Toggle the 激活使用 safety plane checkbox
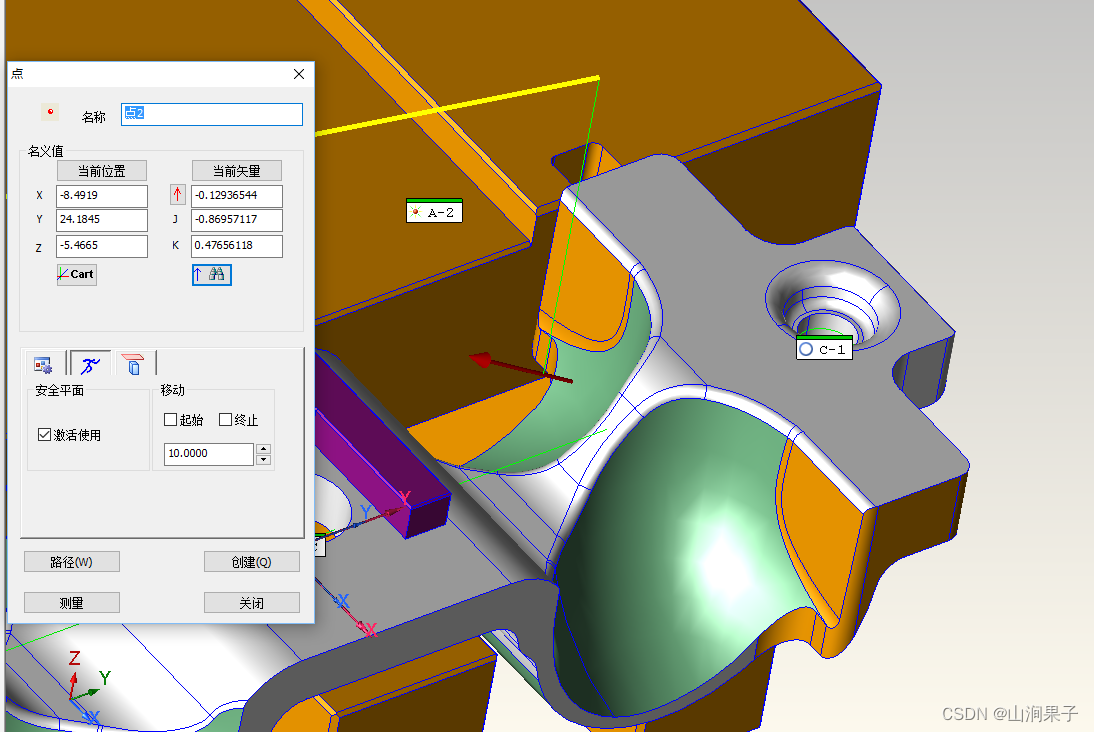 pos(45,435)
